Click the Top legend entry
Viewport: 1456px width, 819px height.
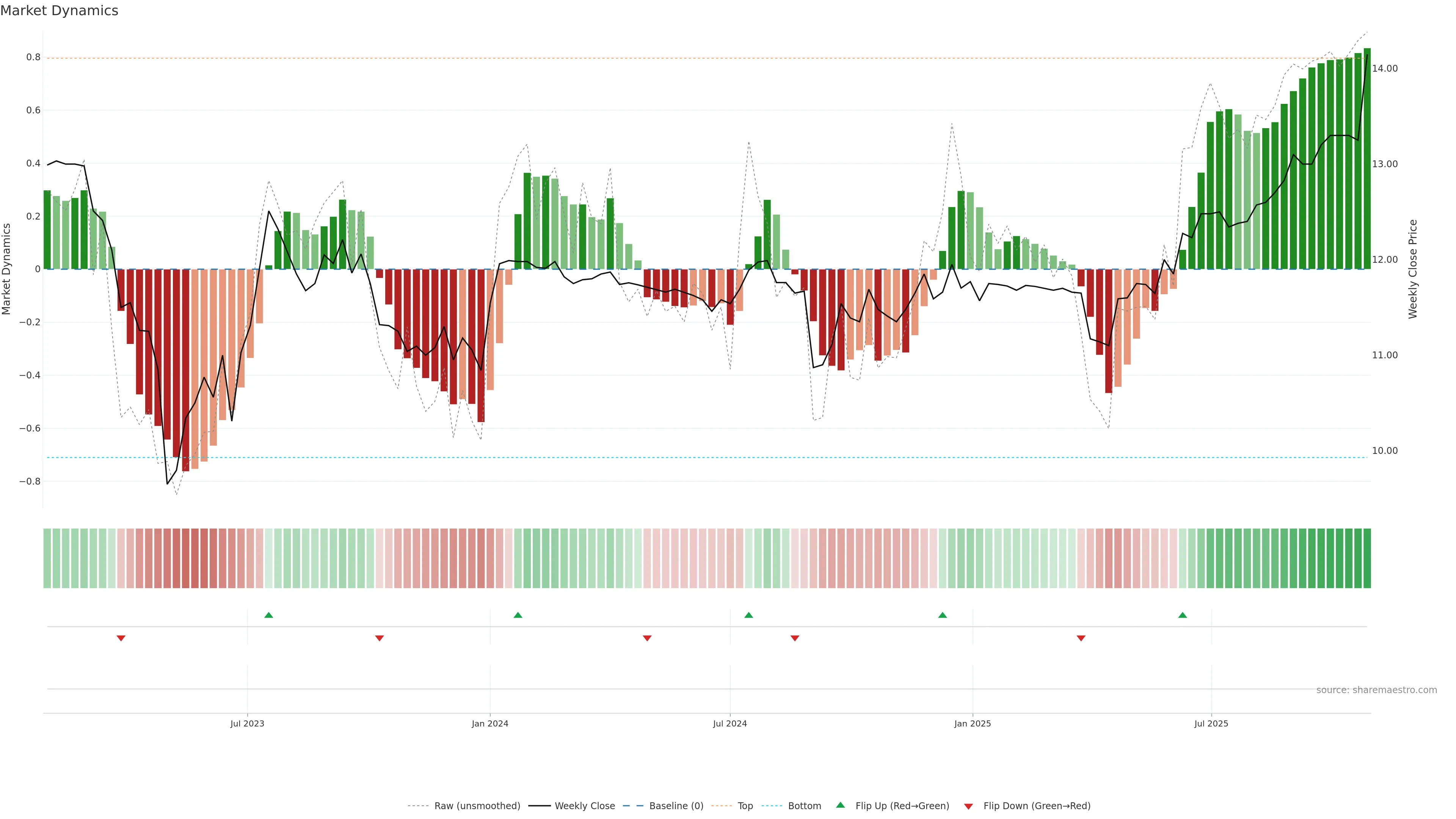point(745,806)
